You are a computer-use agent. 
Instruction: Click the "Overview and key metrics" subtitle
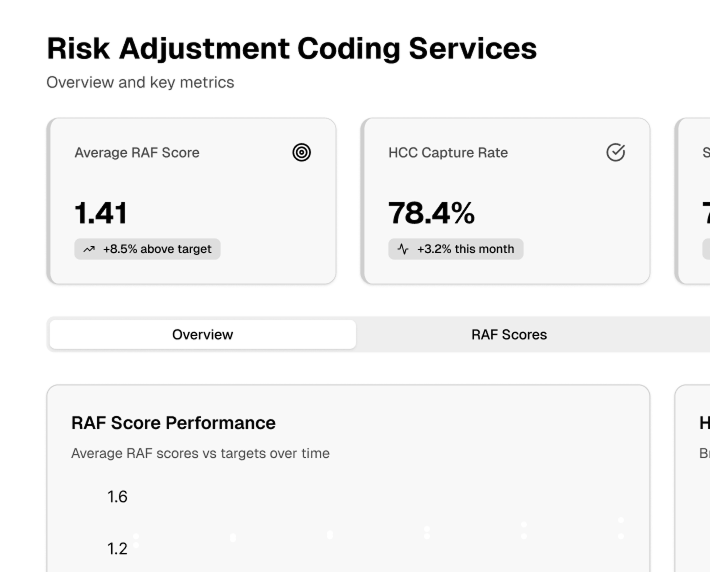point(140,82)
